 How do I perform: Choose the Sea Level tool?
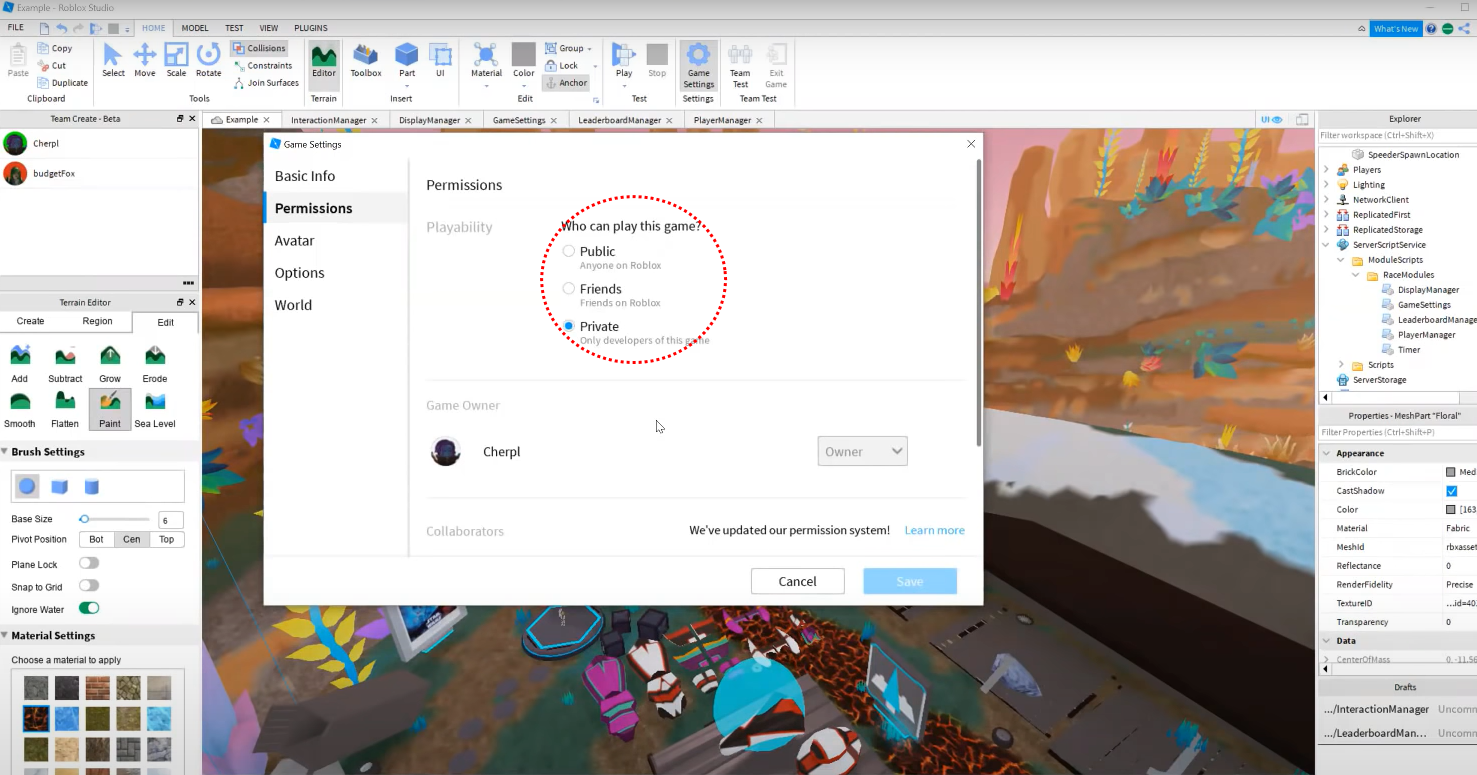(x=155, y=409)
